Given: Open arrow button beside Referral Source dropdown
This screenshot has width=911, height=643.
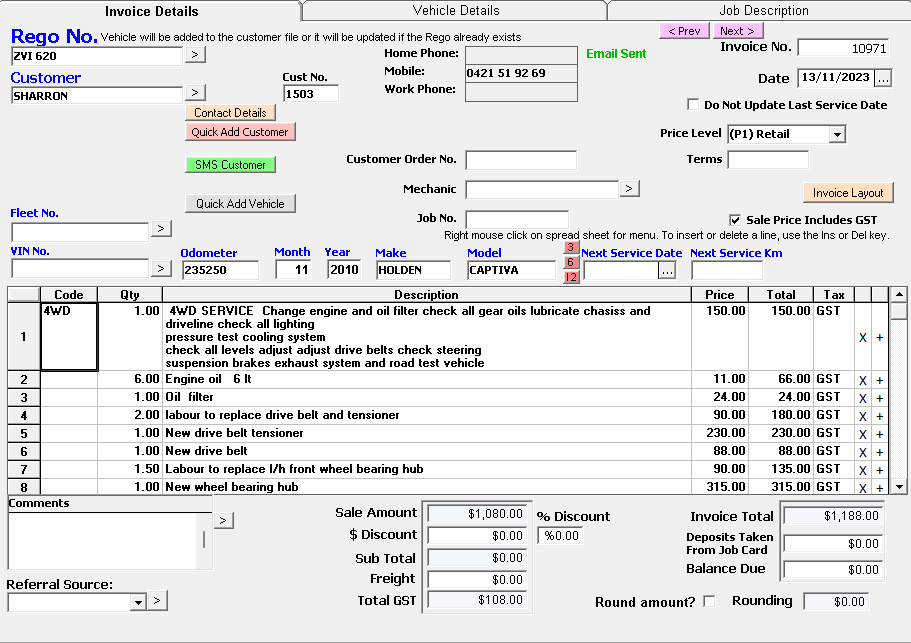Looking at the screenshot, I should (157, 601).
